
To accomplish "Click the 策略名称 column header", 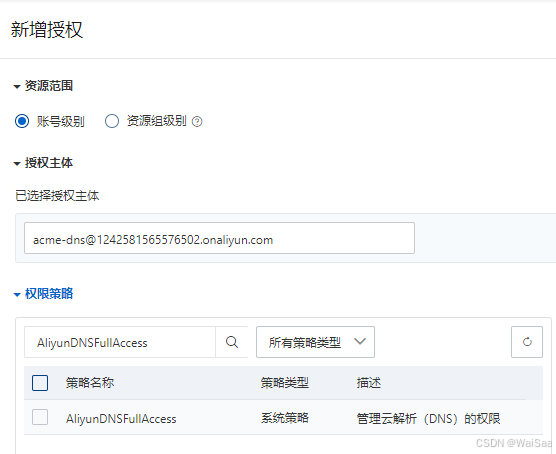I will point(90,383).
